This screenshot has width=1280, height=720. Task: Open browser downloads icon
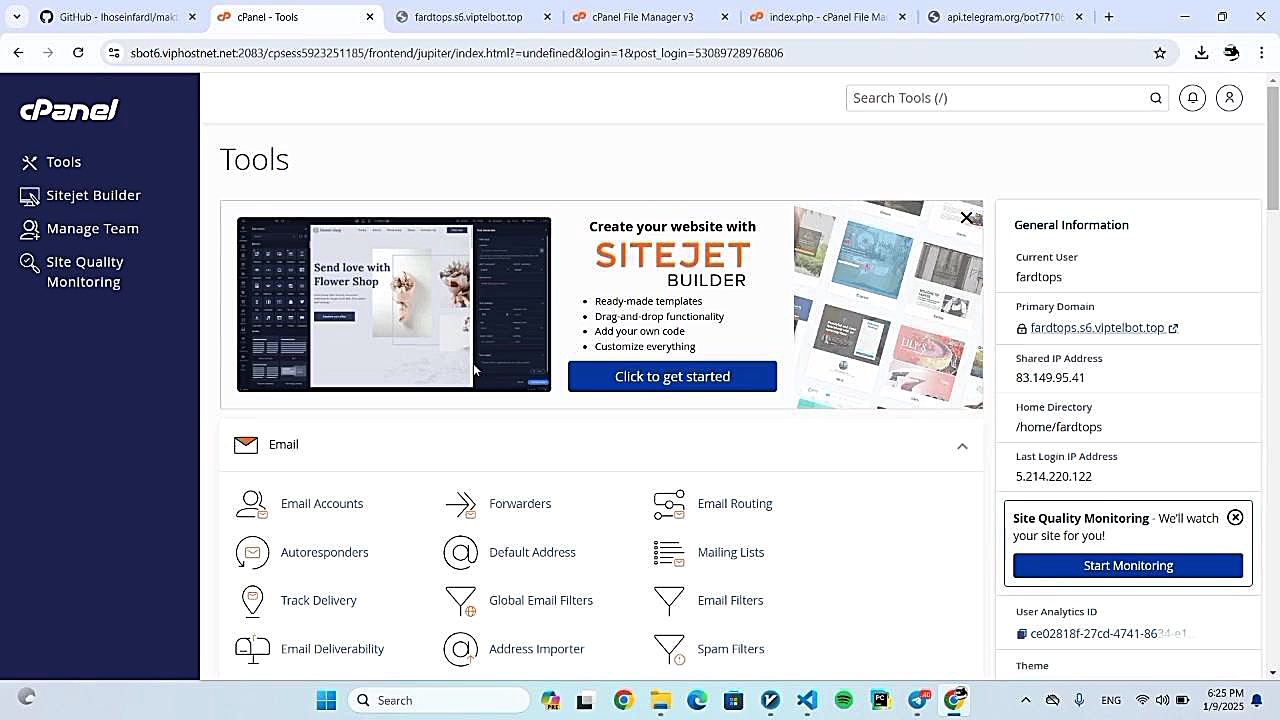click(1201, 53)
